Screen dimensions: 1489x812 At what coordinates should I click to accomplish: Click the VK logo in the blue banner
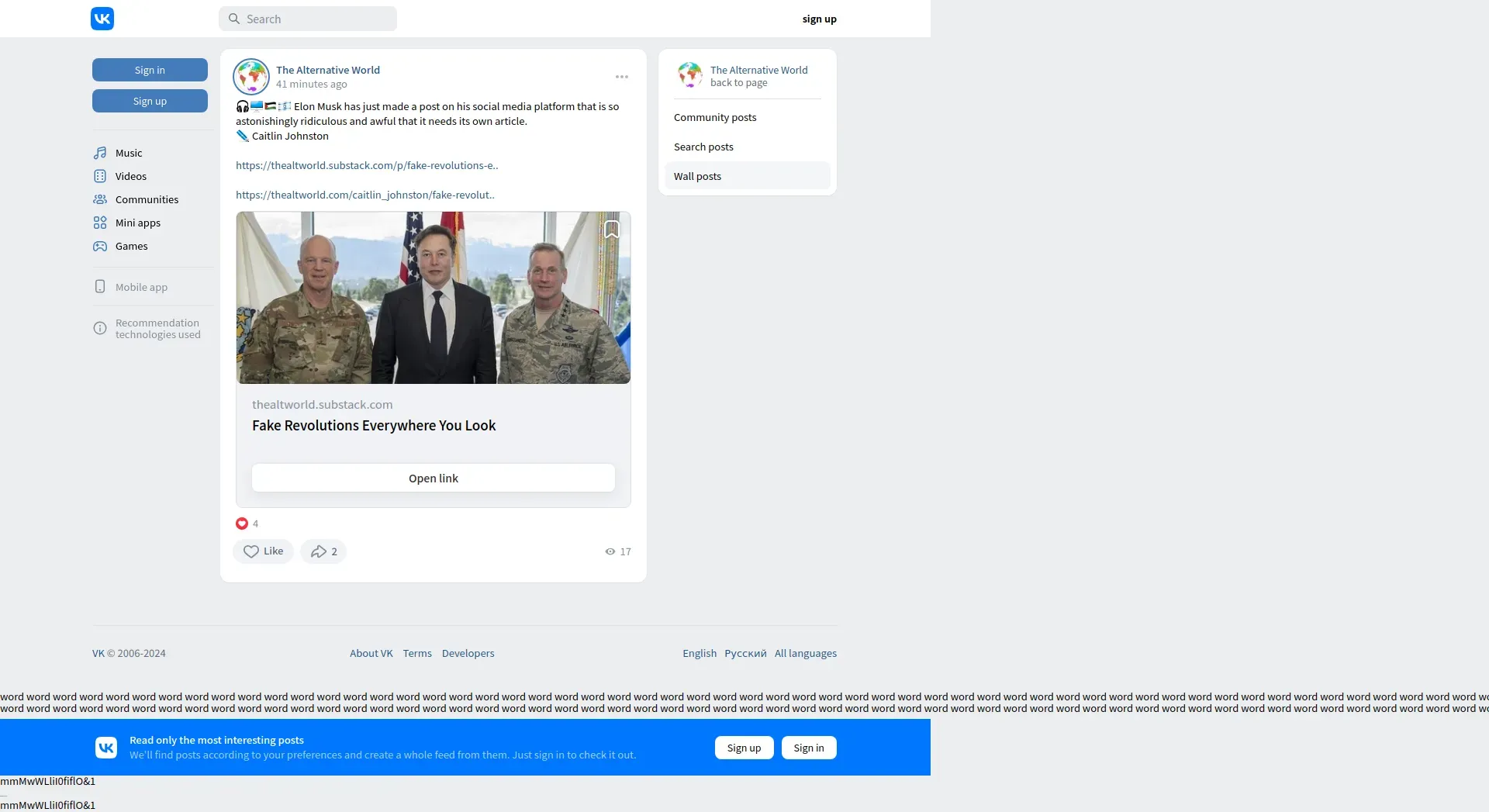(106, 748)
